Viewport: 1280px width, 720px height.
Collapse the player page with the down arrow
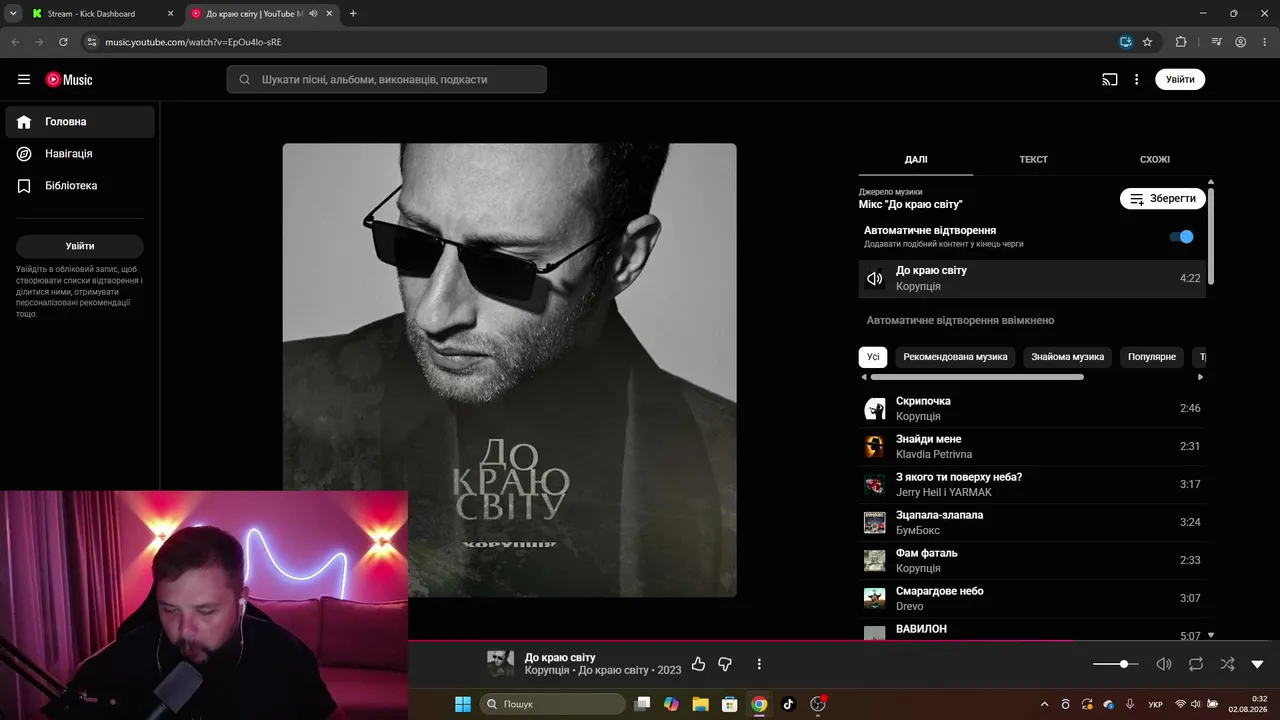click(x=1257, y=664)
